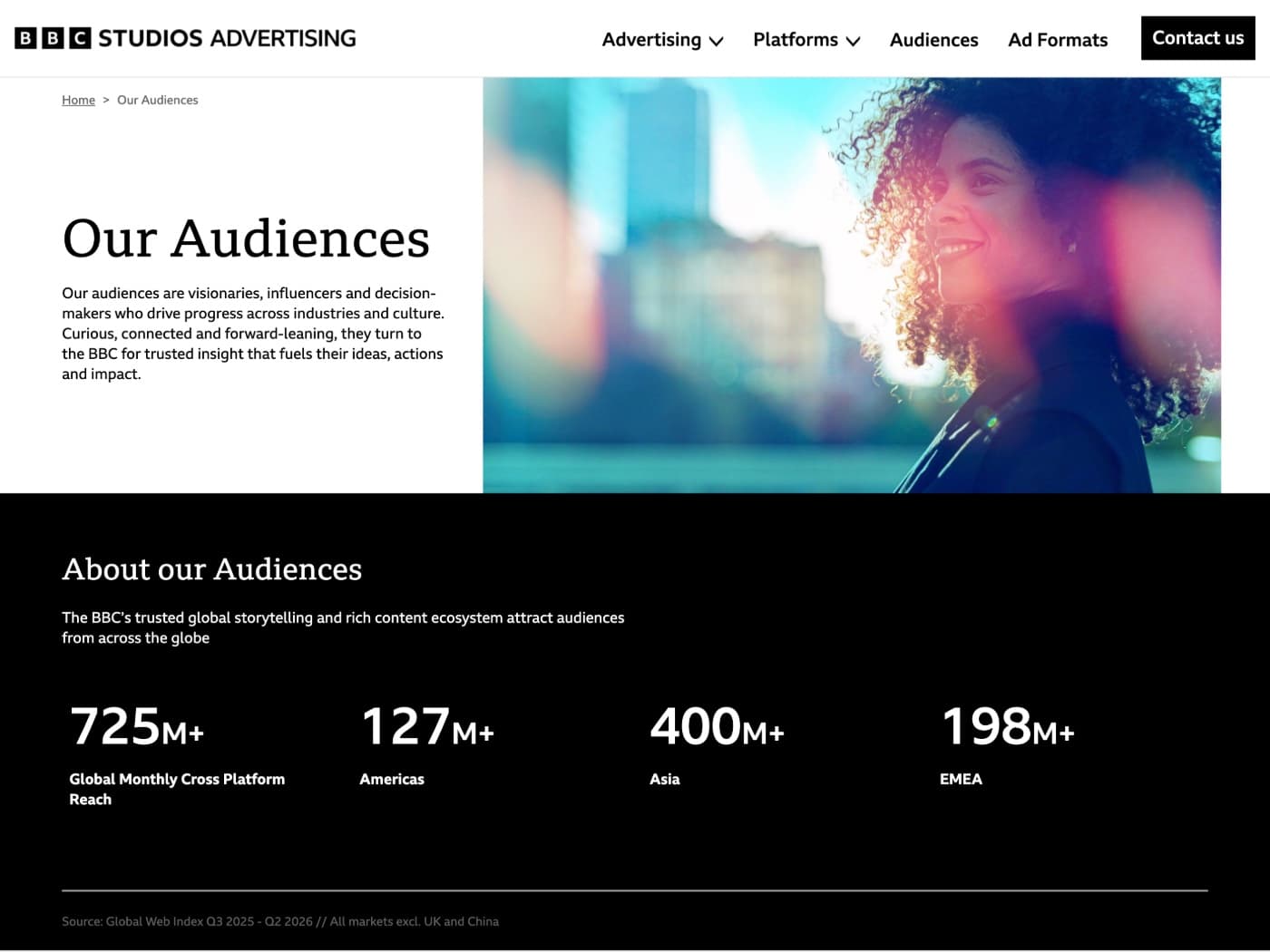Click the BBC Studios Advertising logo
Viewport: 1270px width, 952px height.
[185, 38]
